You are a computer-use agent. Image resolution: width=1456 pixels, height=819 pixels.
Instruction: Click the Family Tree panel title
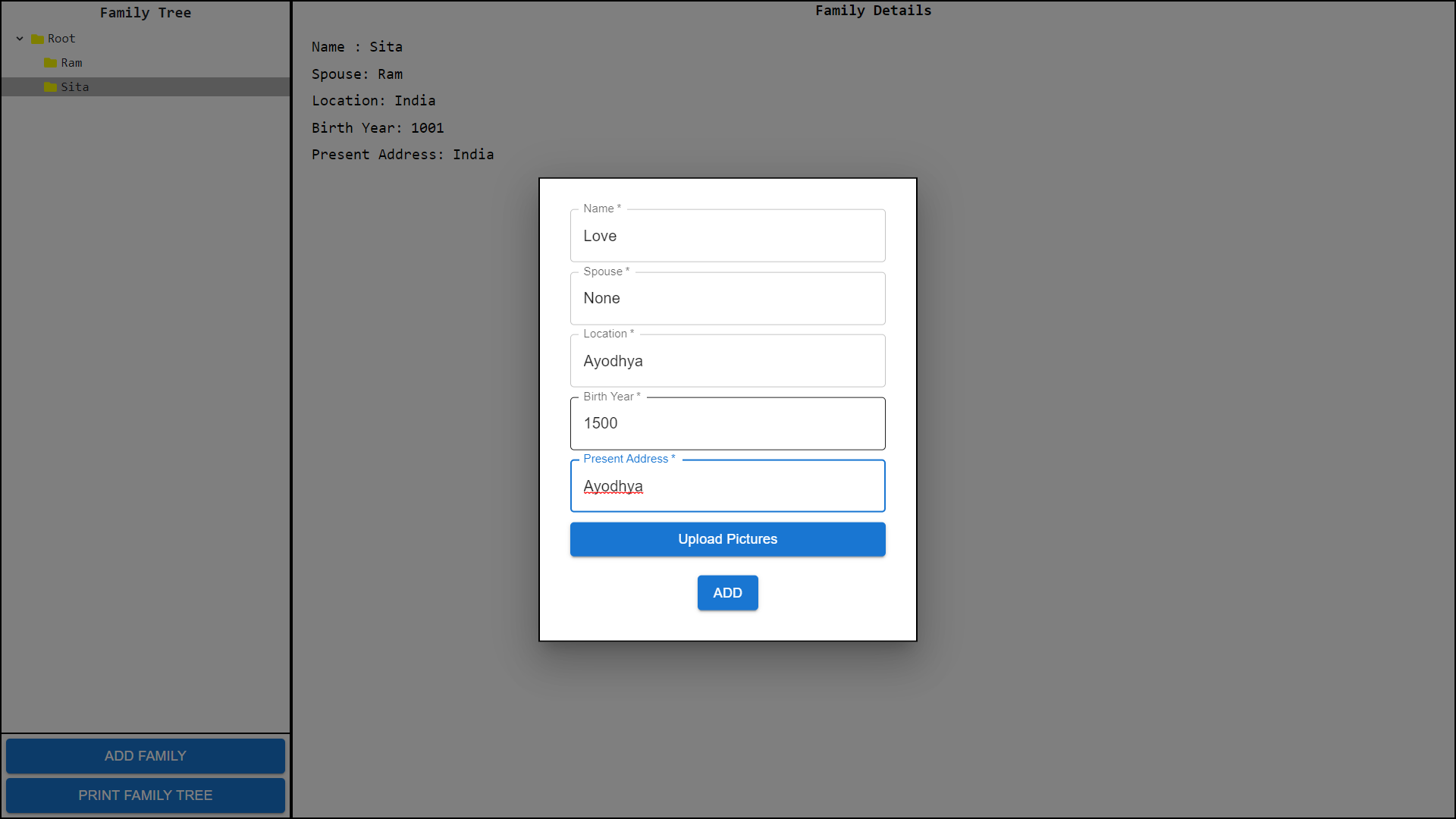145,12
